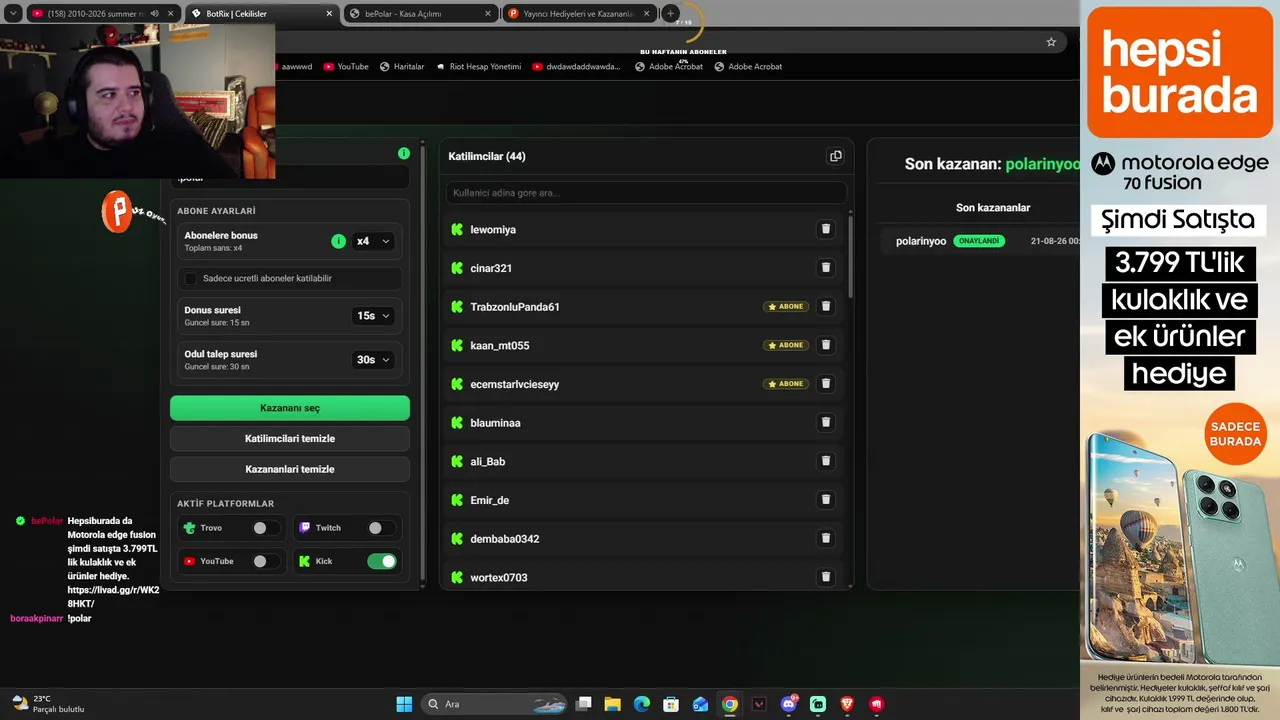Open the green info icon at panel top

[x=404, y=153]
